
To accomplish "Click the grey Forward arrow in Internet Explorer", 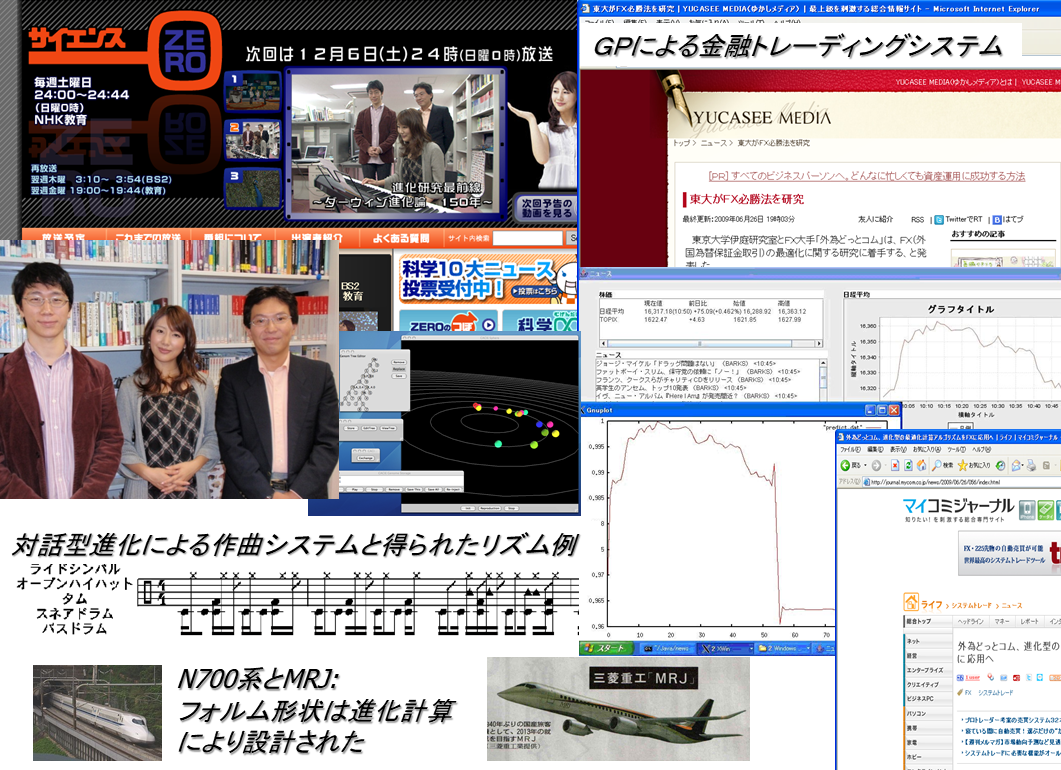I will pyautogui.click(x=876, y=466).
